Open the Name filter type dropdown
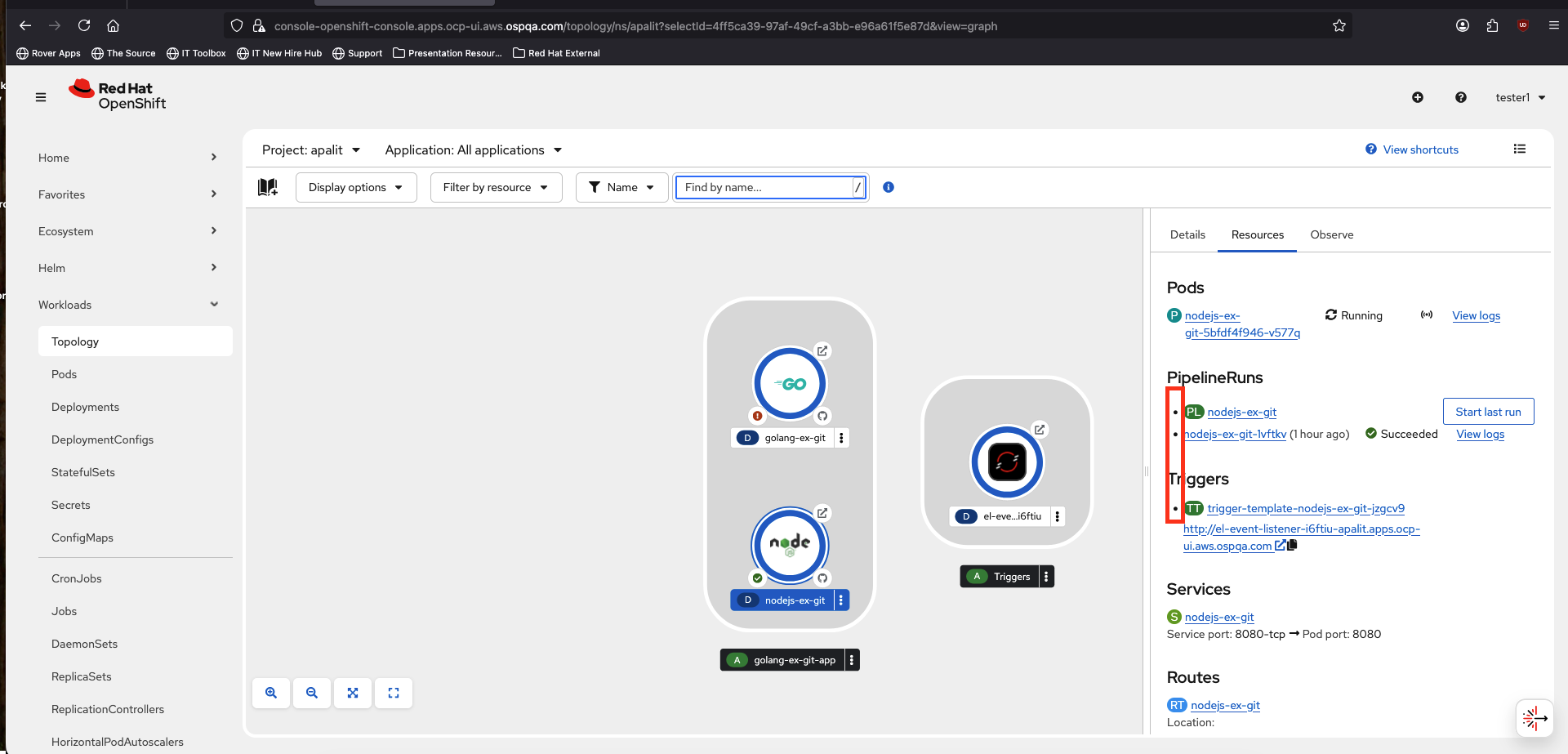This screenshot has height=754, width=1568. [622, 187]
